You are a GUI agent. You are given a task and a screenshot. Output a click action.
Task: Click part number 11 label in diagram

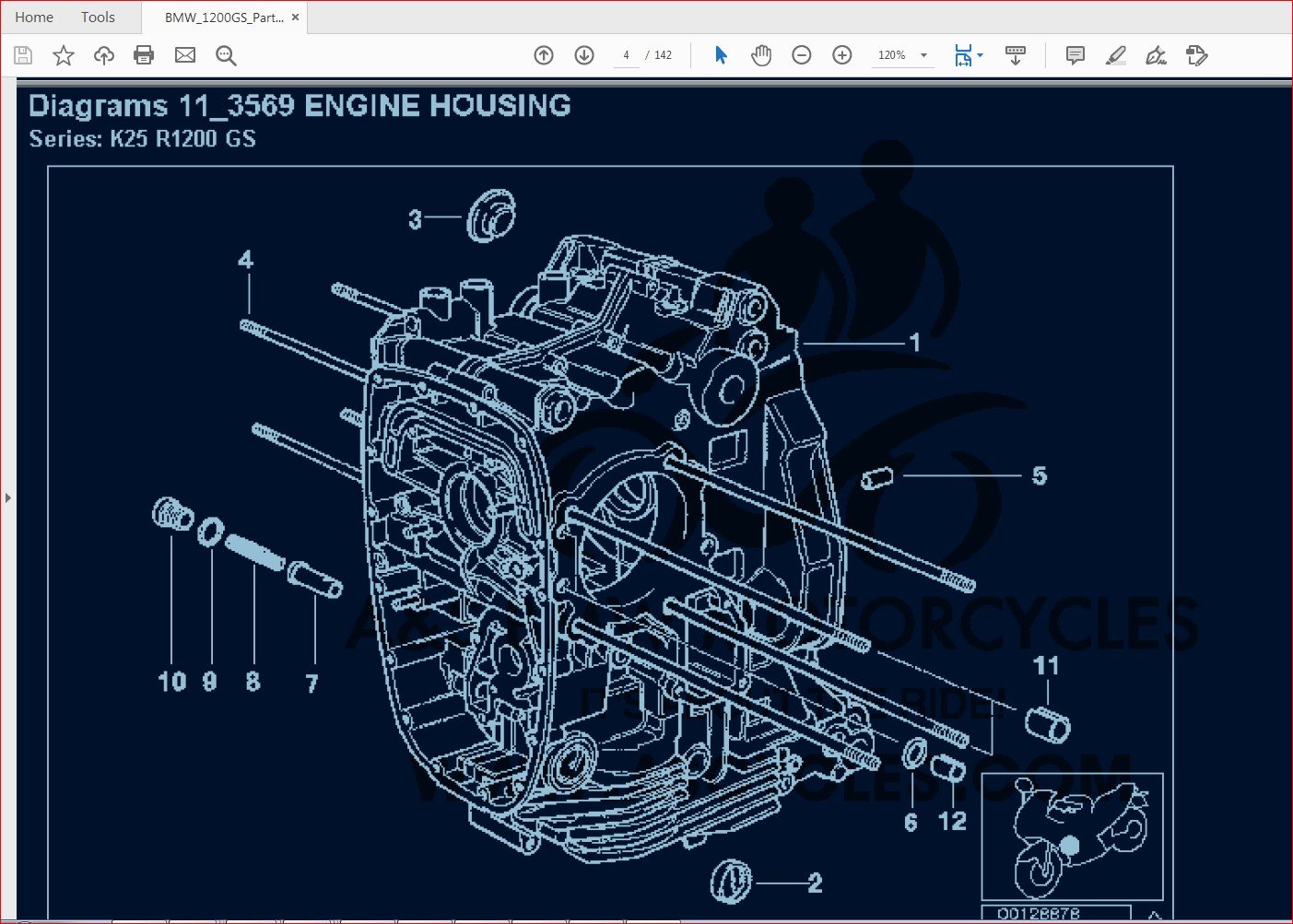pyautogui.click(x=1046, y=665)
